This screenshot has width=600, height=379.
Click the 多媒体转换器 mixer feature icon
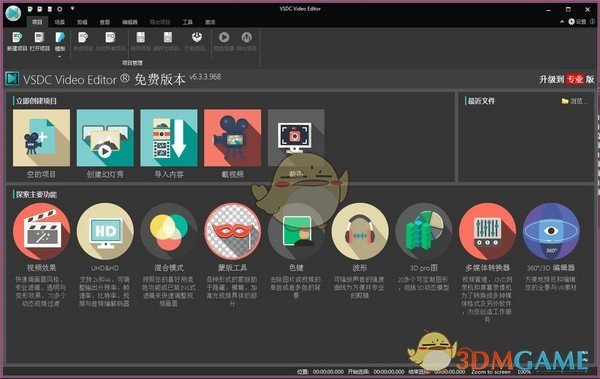click(487, 231)
